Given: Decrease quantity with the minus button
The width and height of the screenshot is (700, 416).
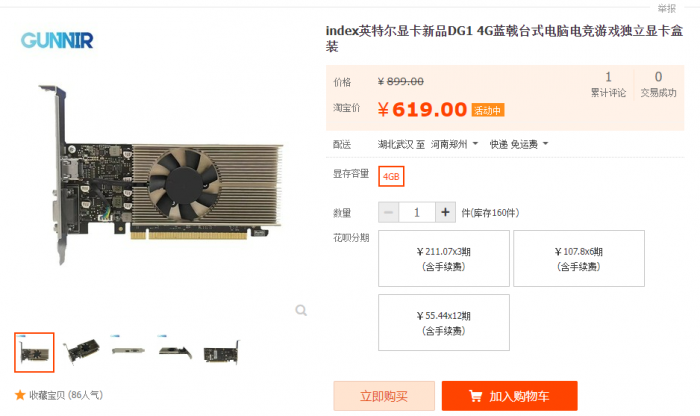Looking at the screenshot, I should [x=388, y=212].
